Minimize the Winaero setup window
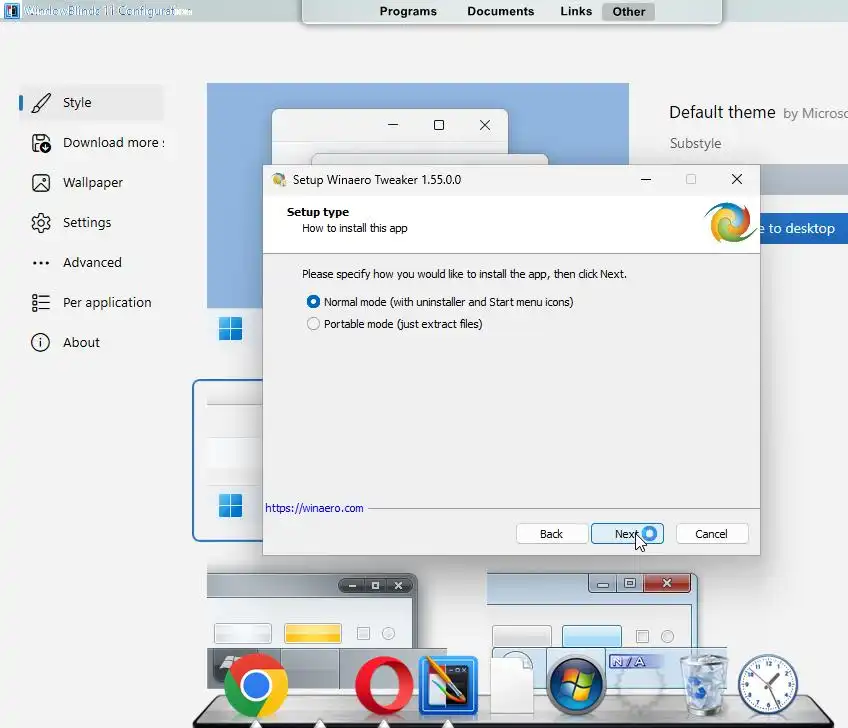 click(x=646, y=180)
